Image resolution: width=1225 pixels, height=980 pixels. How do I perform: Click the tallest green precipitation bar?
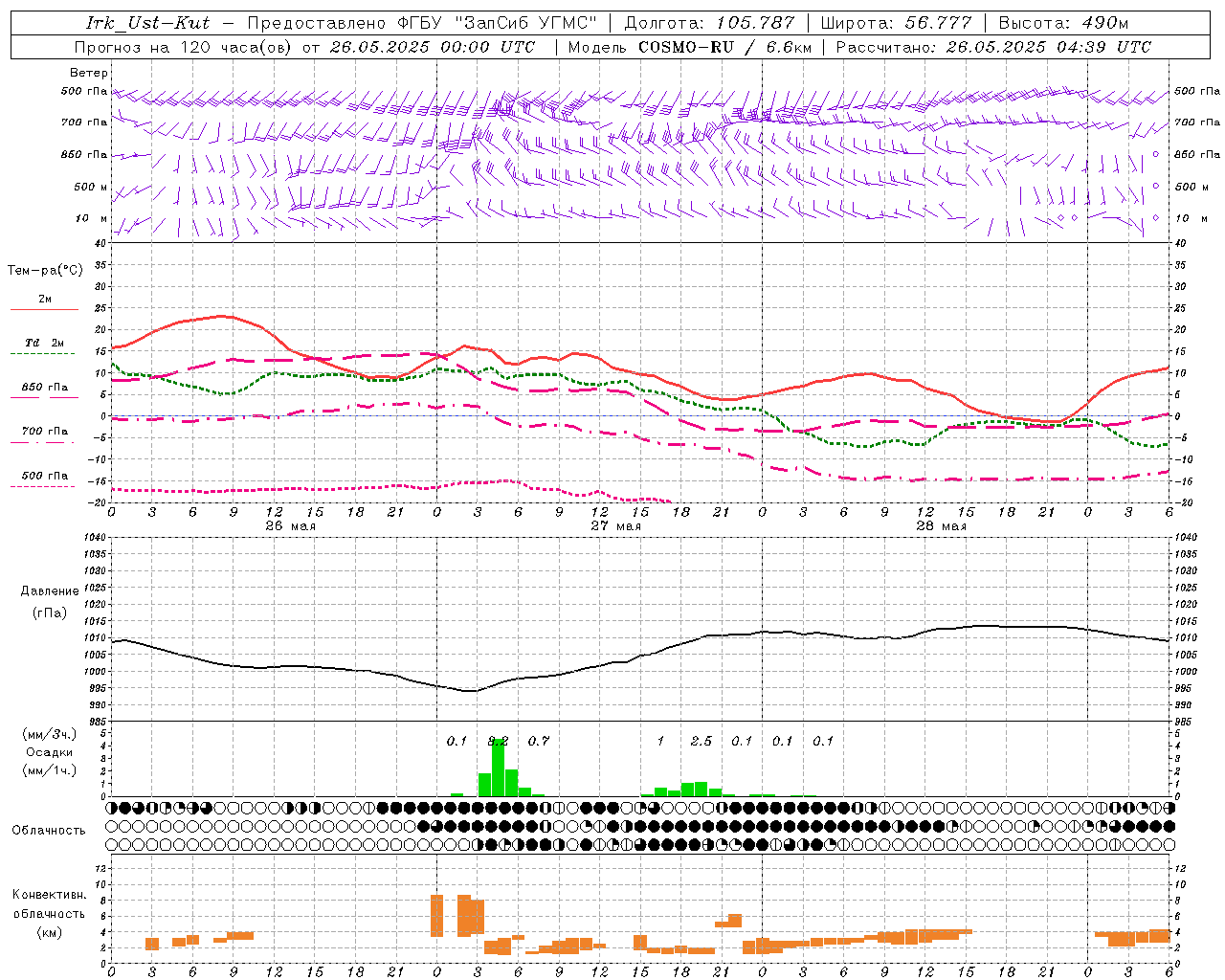point(498,767)
